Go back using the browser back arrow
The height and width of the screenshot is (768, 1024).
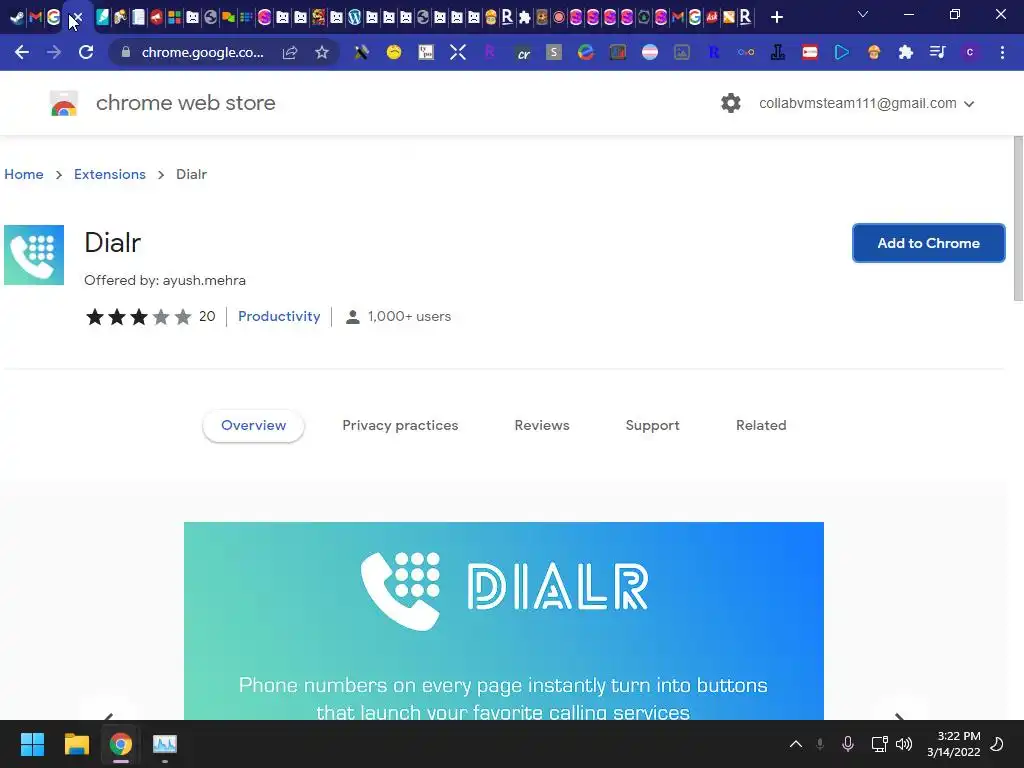click(x=22, y=52)
